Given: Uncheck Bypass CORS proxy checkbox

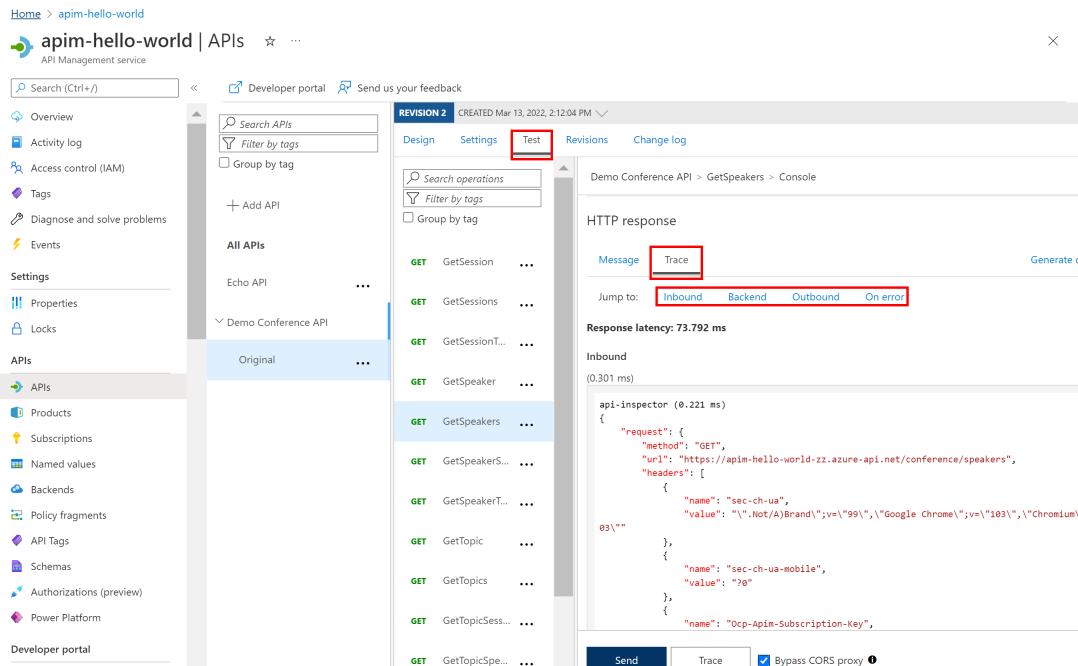Looking at the screenshot, I should coord(764,660).
